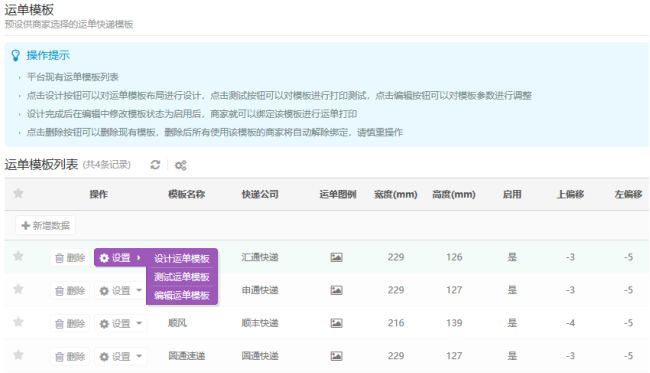Star the 汇通快递 template row
The width and height of the screenshot is (650, 373).
(x=18, y=256)
